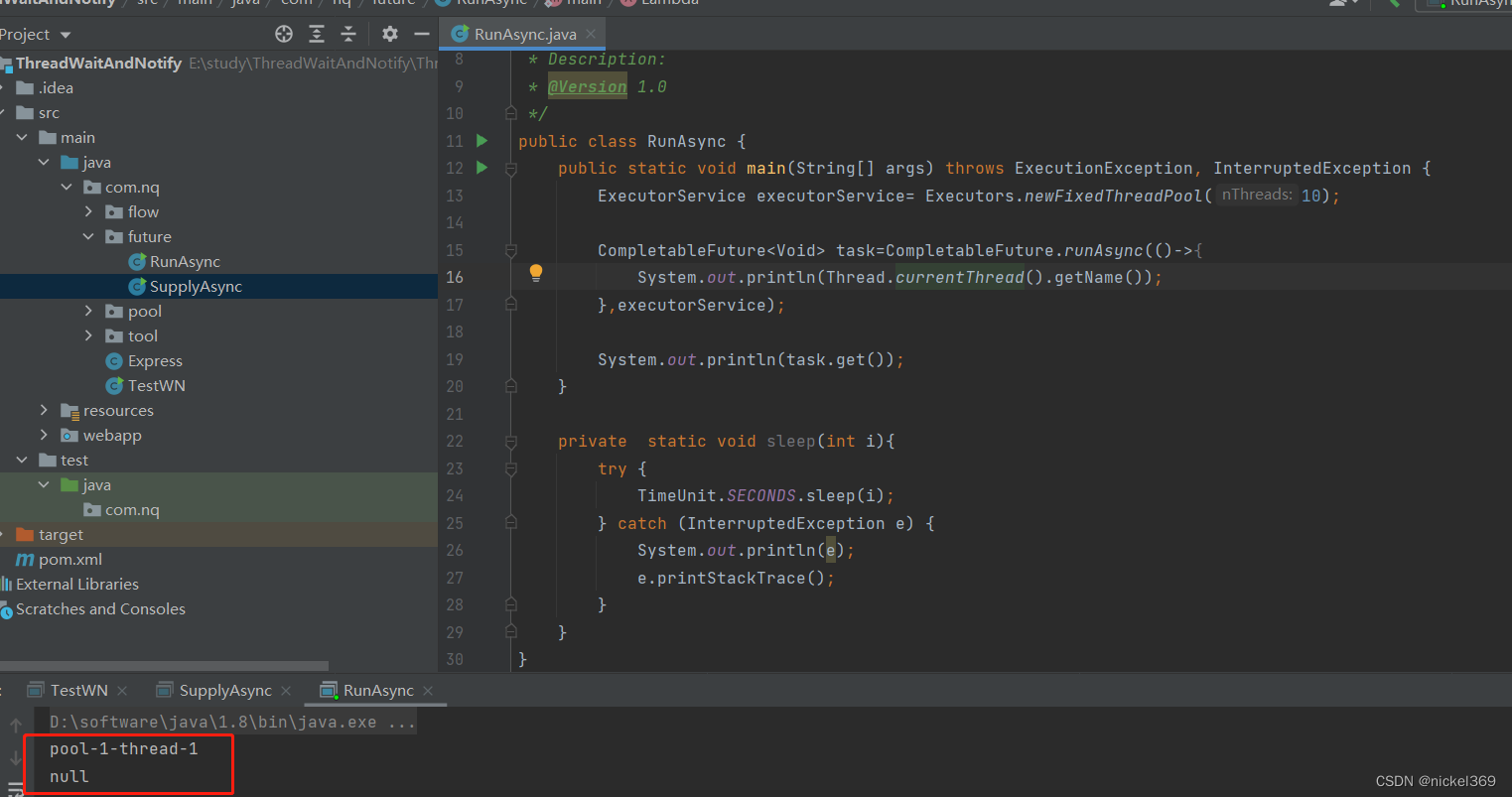Open Project panel settings gear
This screenshot has height=797, width=1512.
click(390, 34)
